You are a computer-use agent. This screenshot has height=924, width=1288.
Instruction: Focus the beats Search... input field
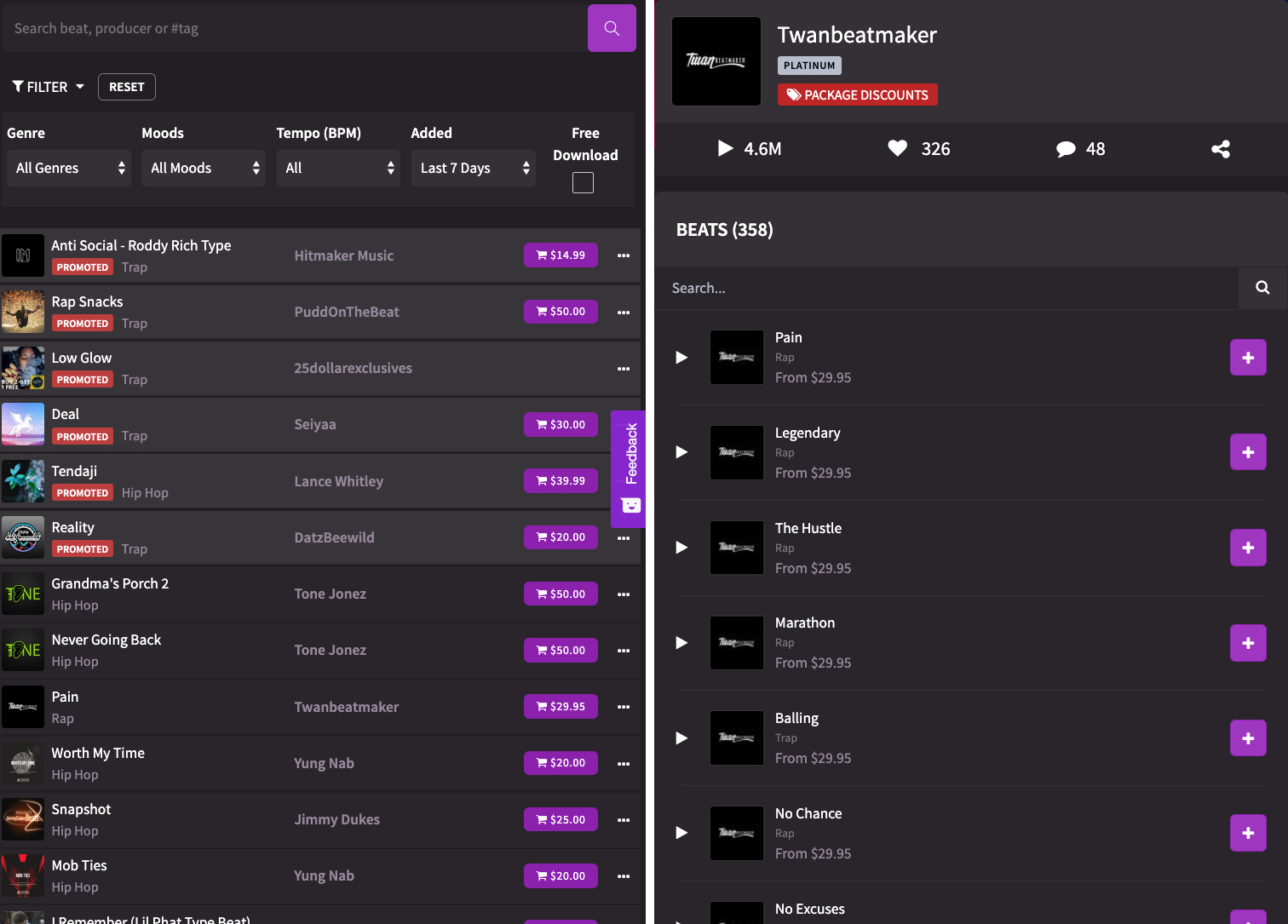tap(947, 288)
